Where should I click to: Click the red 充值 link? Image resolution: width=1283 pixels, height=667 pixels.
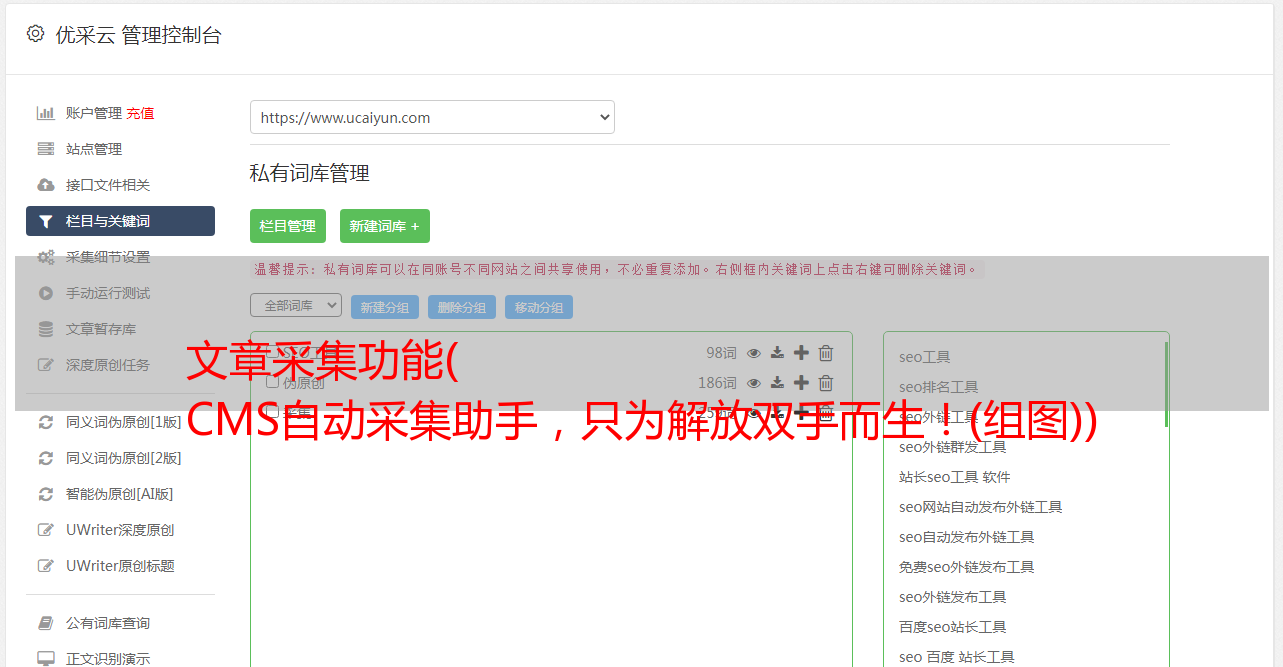coord(140,113)
